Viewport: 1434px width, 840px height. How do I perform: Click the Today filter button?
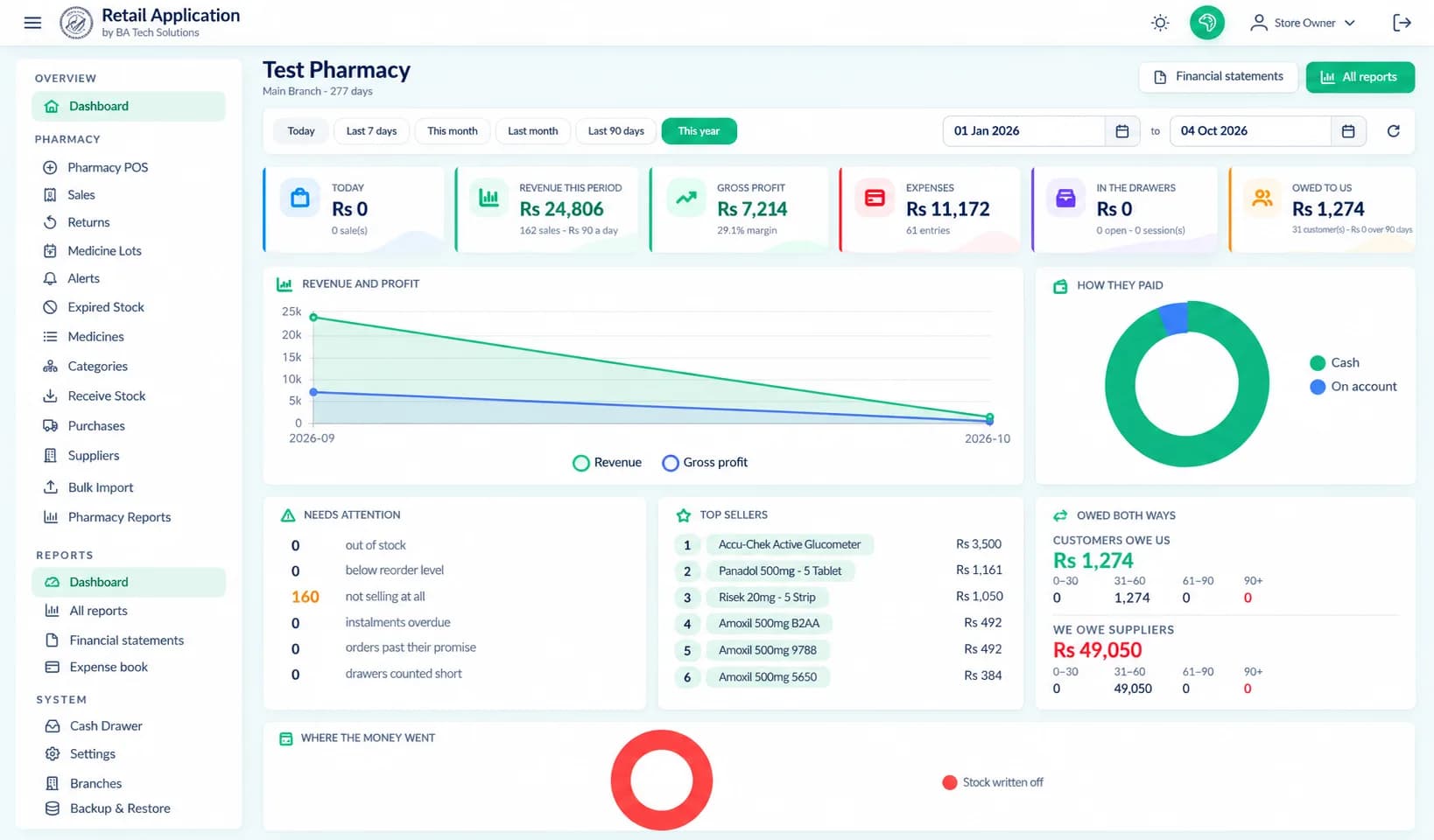(x=300, y=131)
